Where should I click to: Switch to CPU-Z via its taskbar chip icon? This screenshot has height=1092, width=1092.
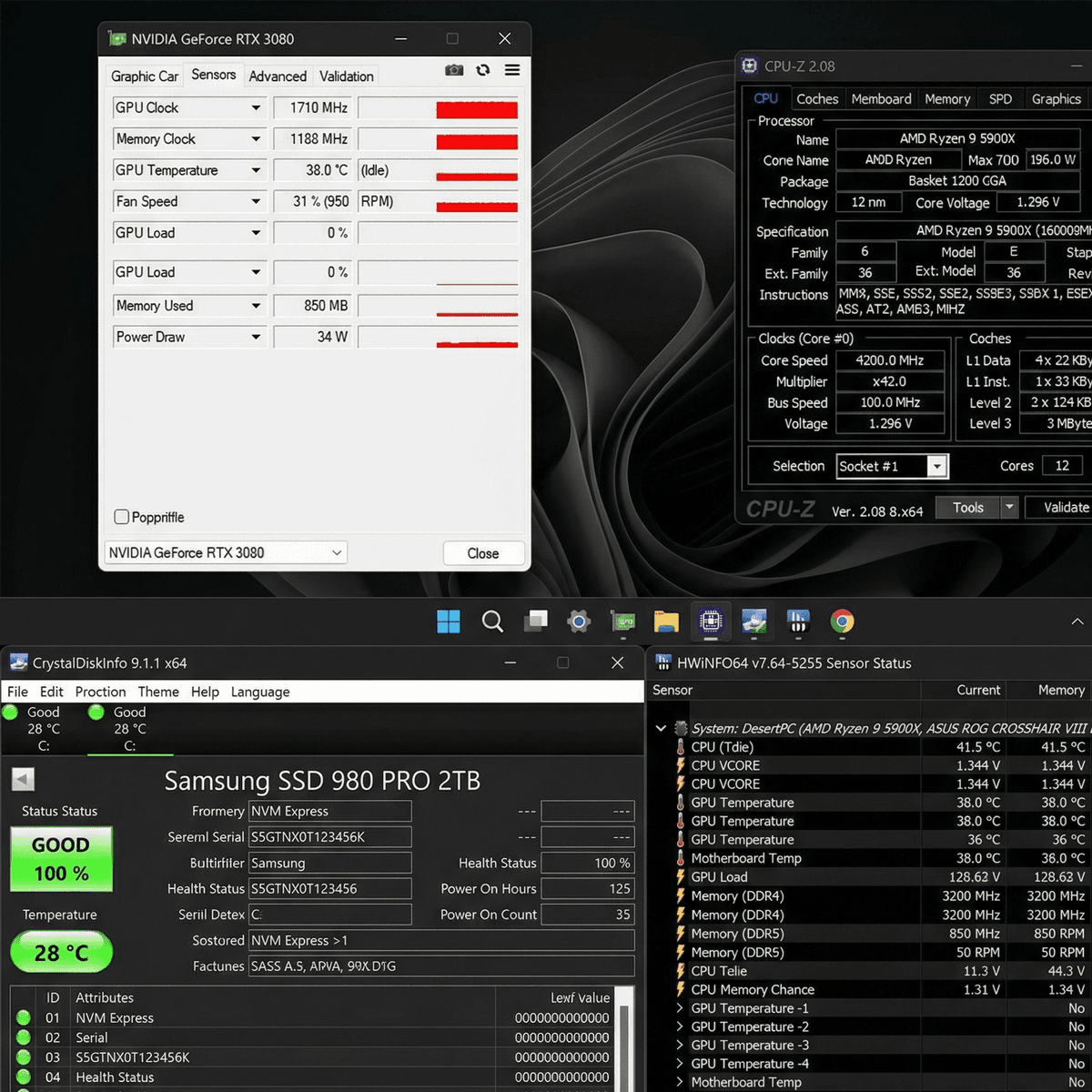[711, 622]
